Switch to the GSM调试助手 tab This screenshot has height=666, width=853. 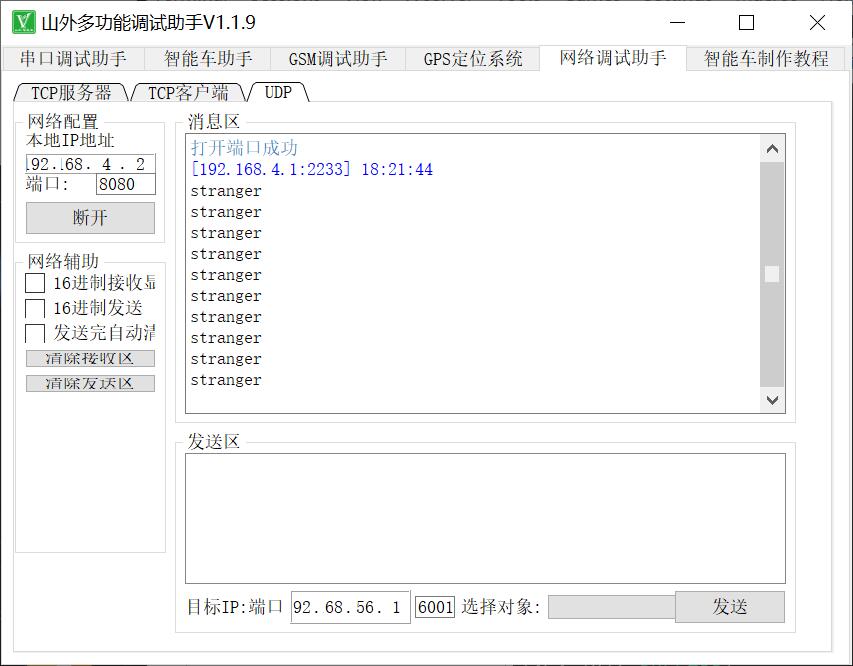337,58
